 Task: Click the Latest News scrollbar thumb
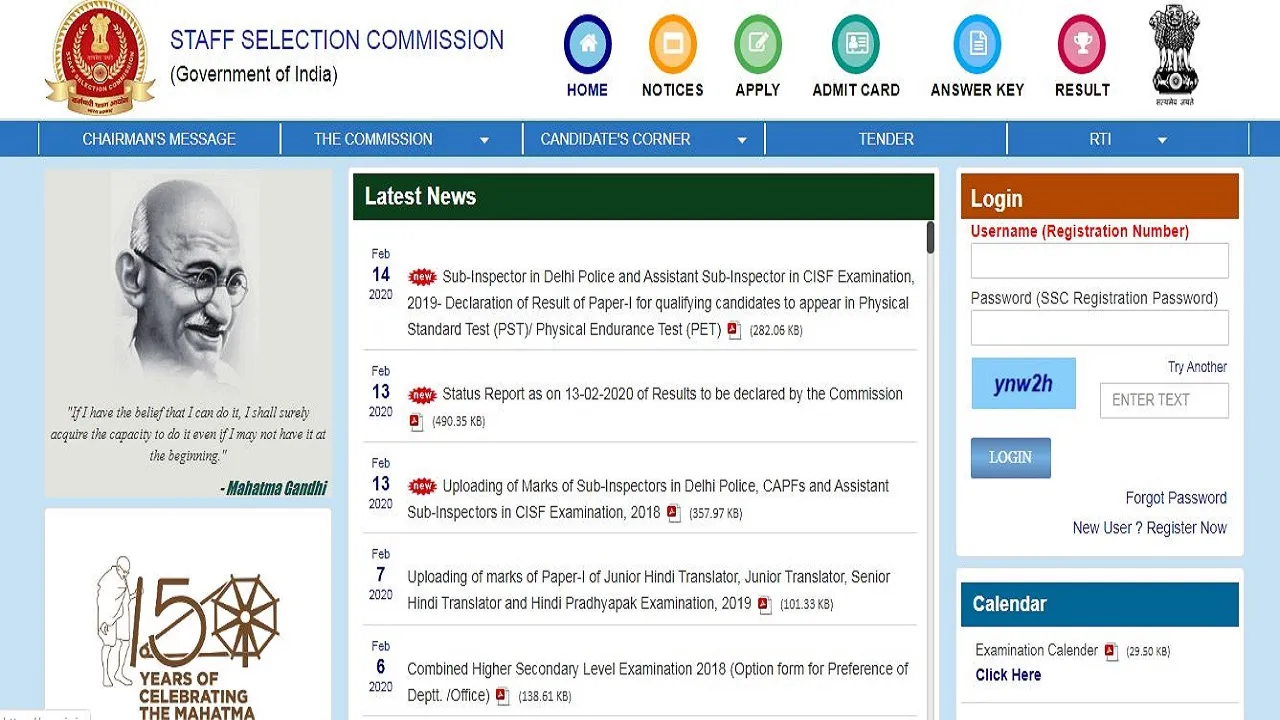click(930, 238)
